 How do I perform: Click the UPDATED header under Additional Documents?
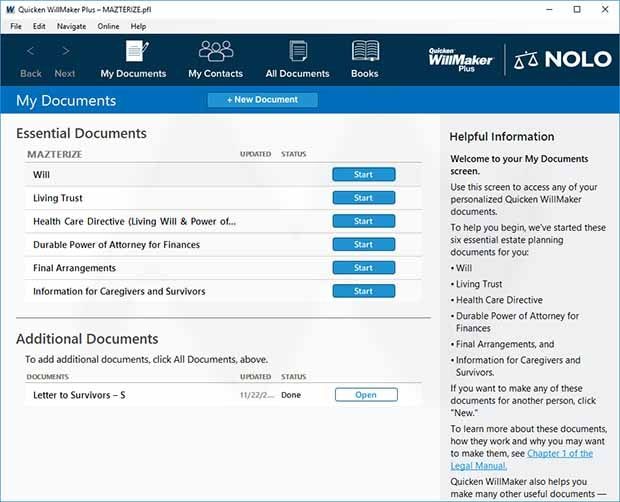click(x=255, y=377)
